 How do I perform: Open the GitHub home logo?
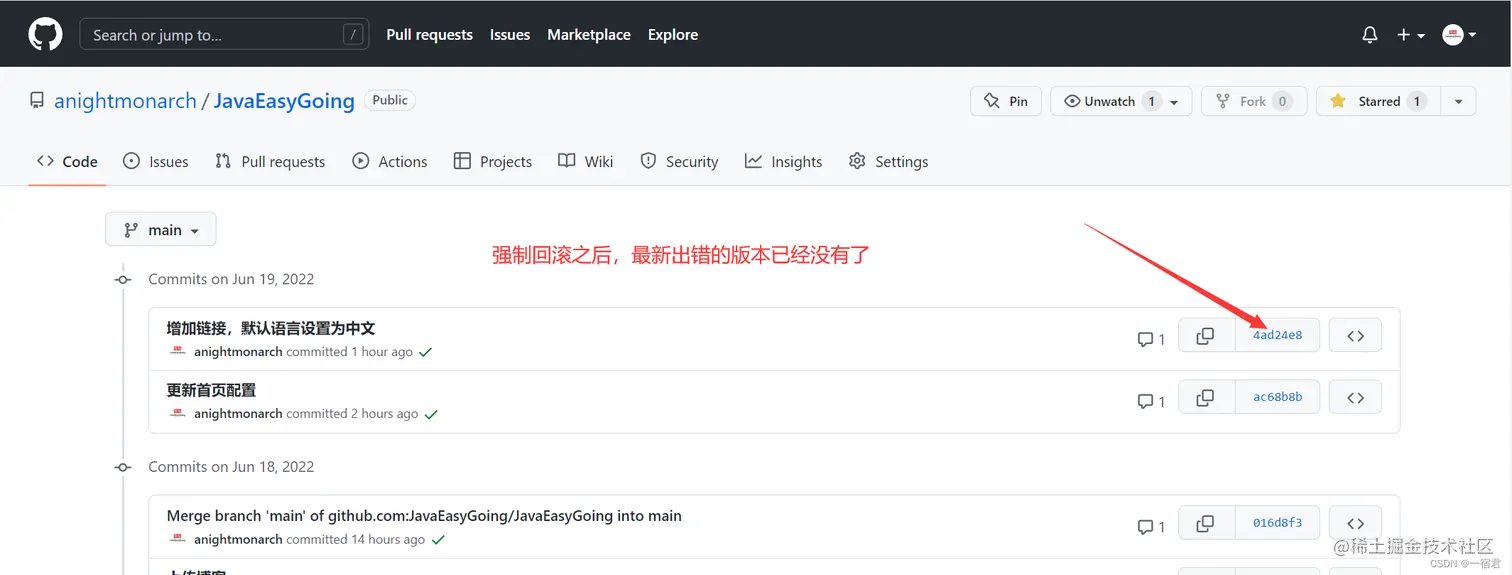coord(45,35)
